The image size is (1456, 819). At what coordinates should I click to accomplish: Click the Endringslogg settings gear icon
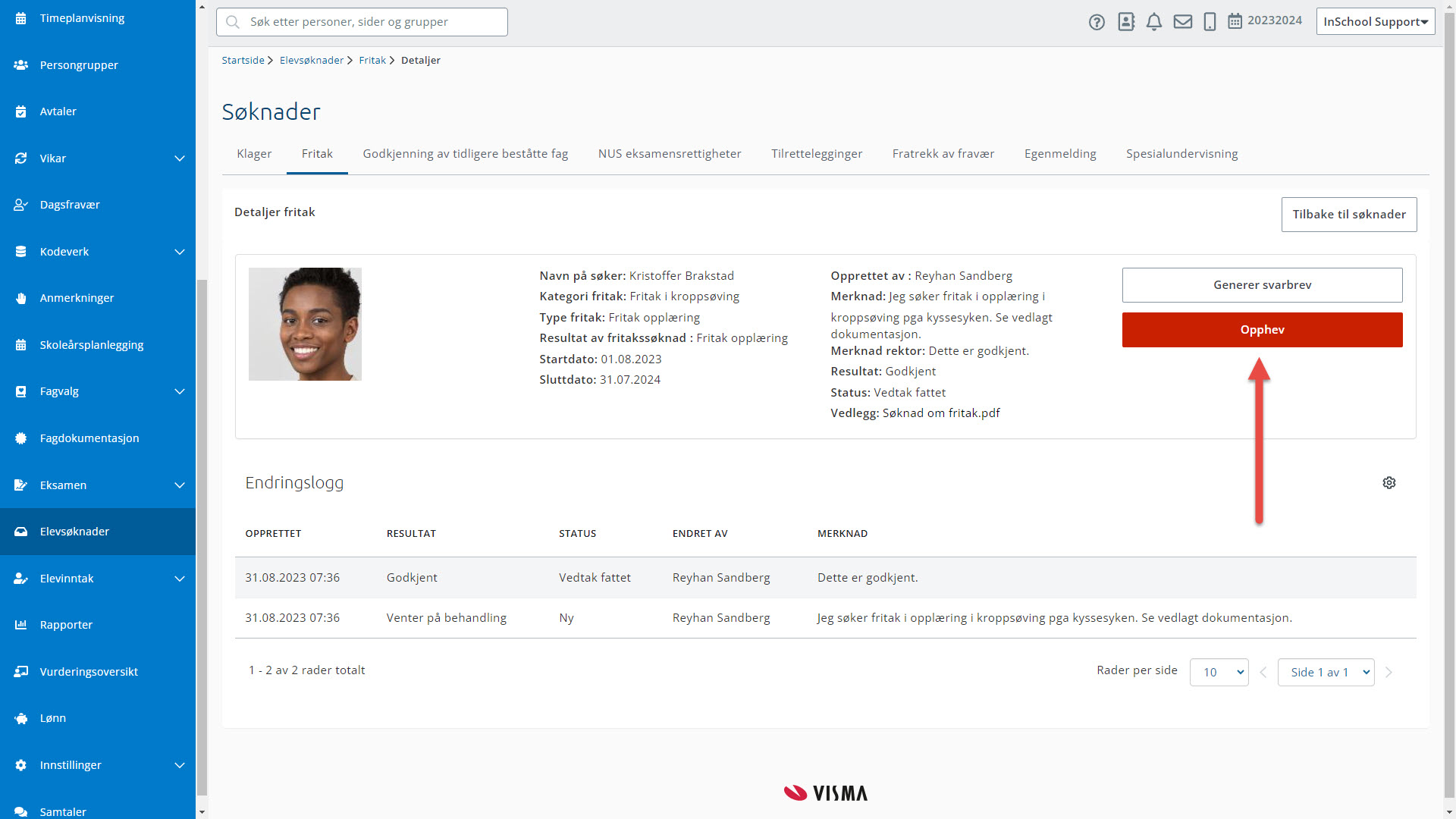point(1389,483)
